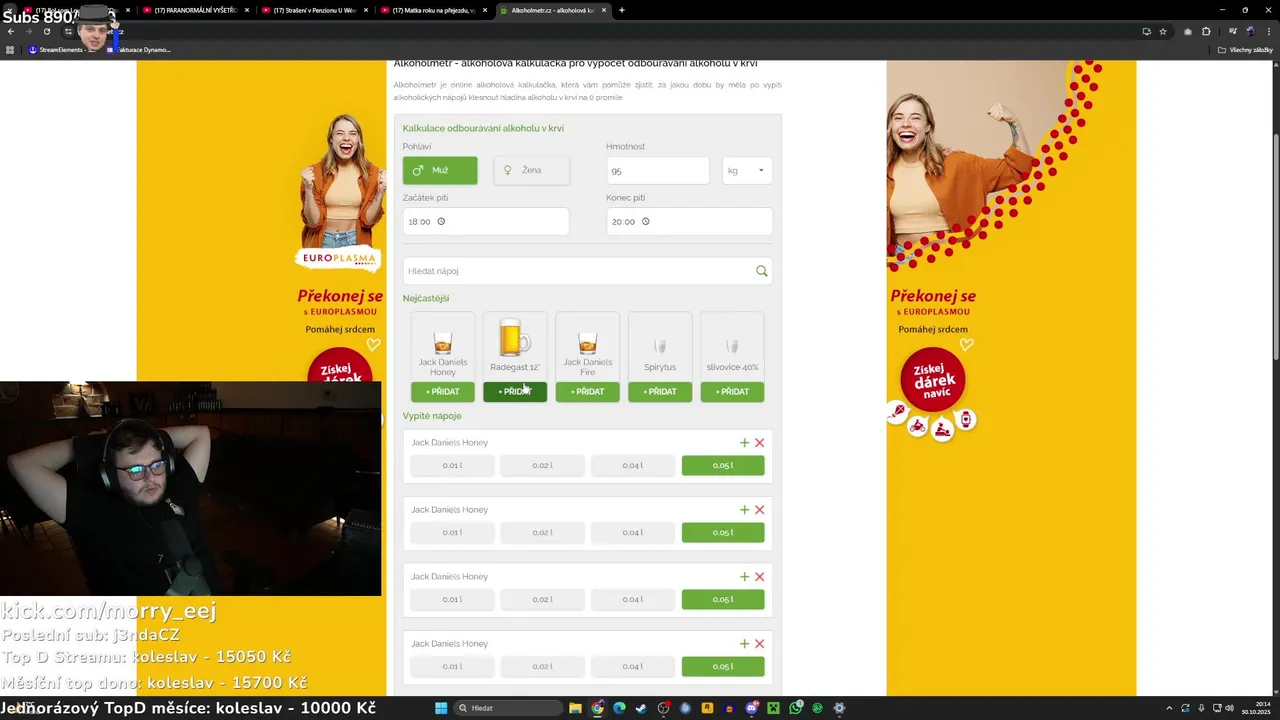Open the Extensions puzzle icon in Chrome toolbar

coord(1206,31)
